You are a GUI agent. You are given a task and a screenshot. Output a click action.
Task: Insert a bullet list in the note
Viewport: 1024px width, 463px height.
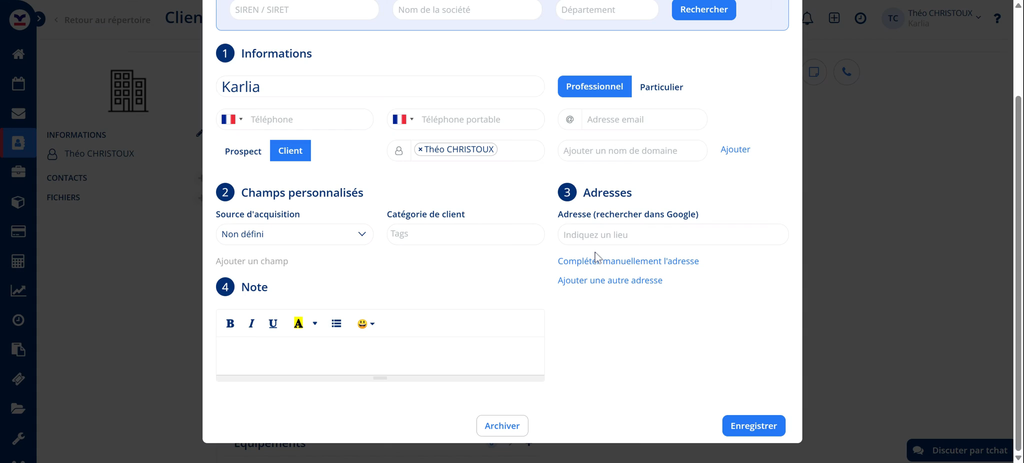pos(336,324)
